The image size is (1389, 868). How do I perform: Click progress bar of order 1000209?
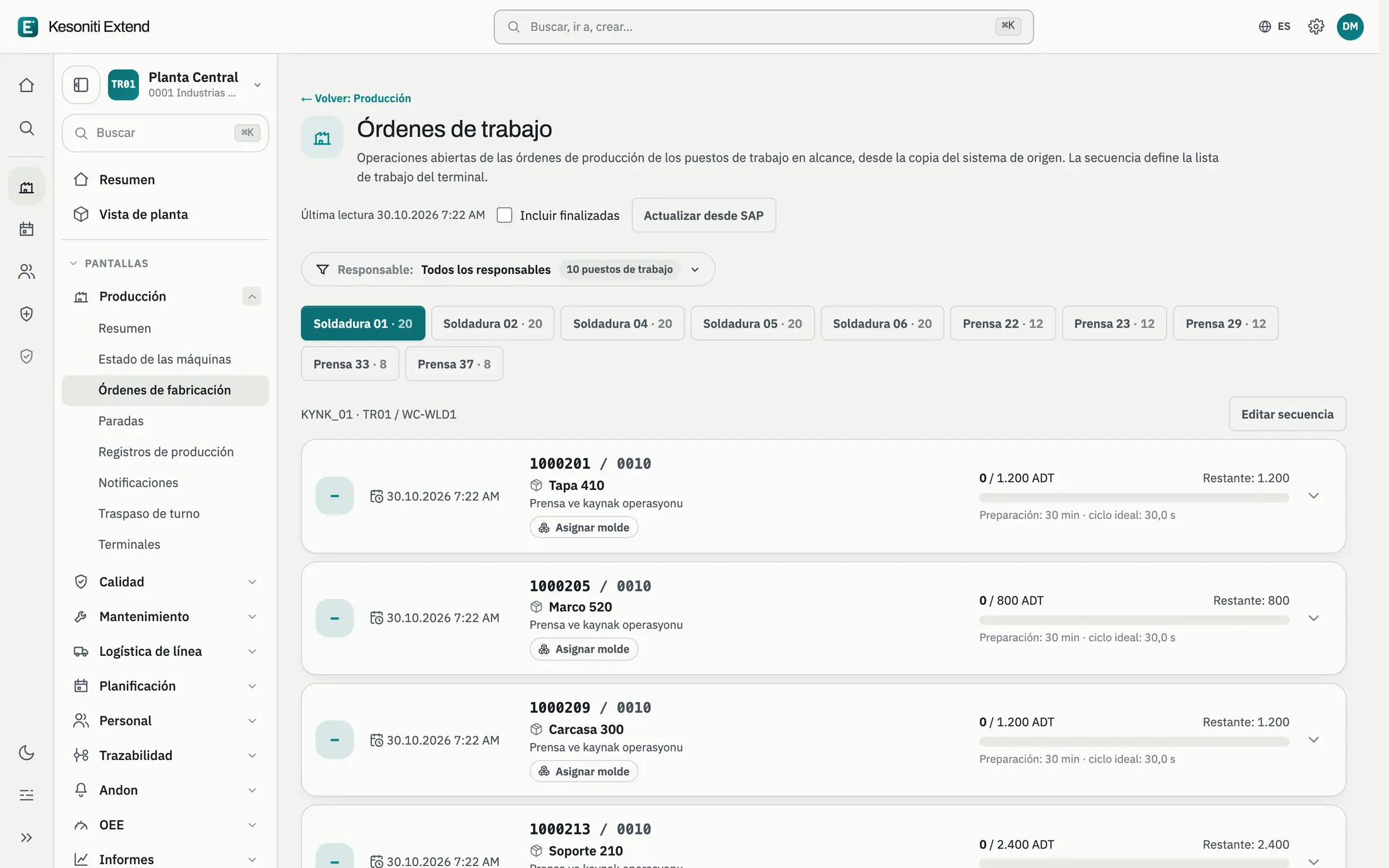coord(1134,741)
